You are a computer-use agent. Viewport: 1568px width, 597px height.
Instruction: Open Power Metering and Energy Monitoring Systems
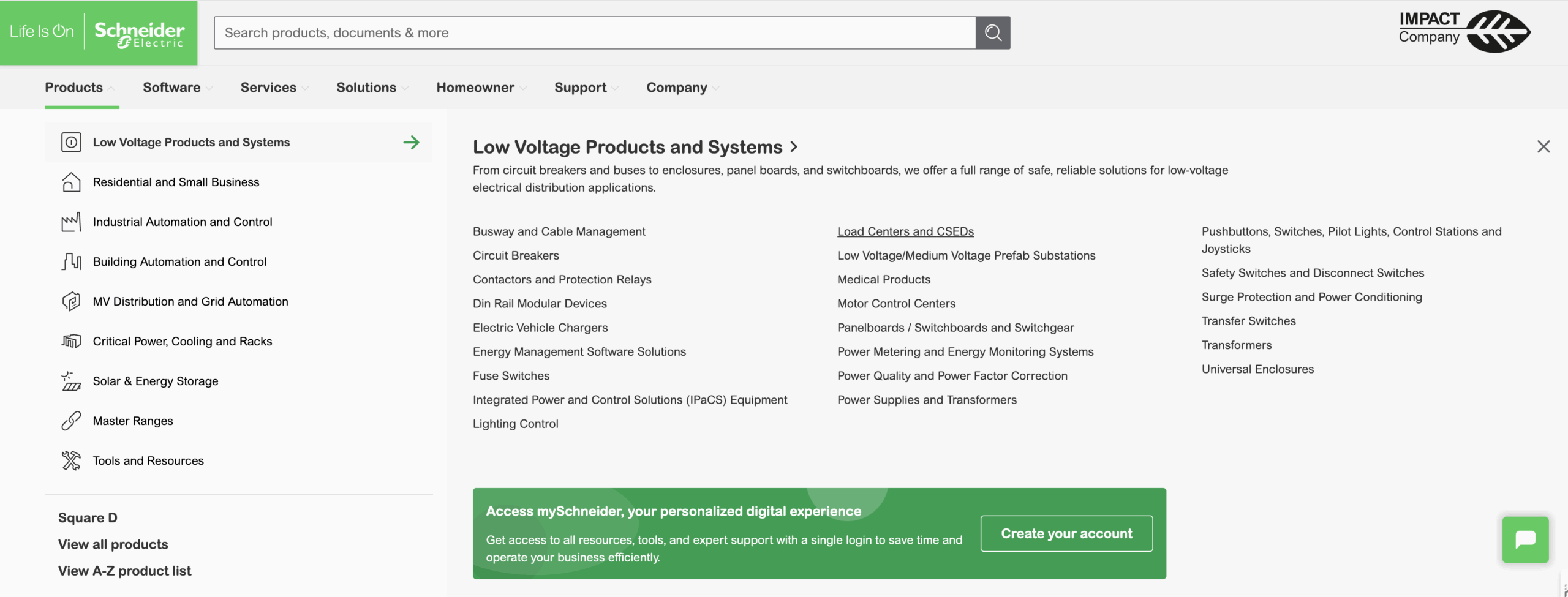click(x=965, y=351)
